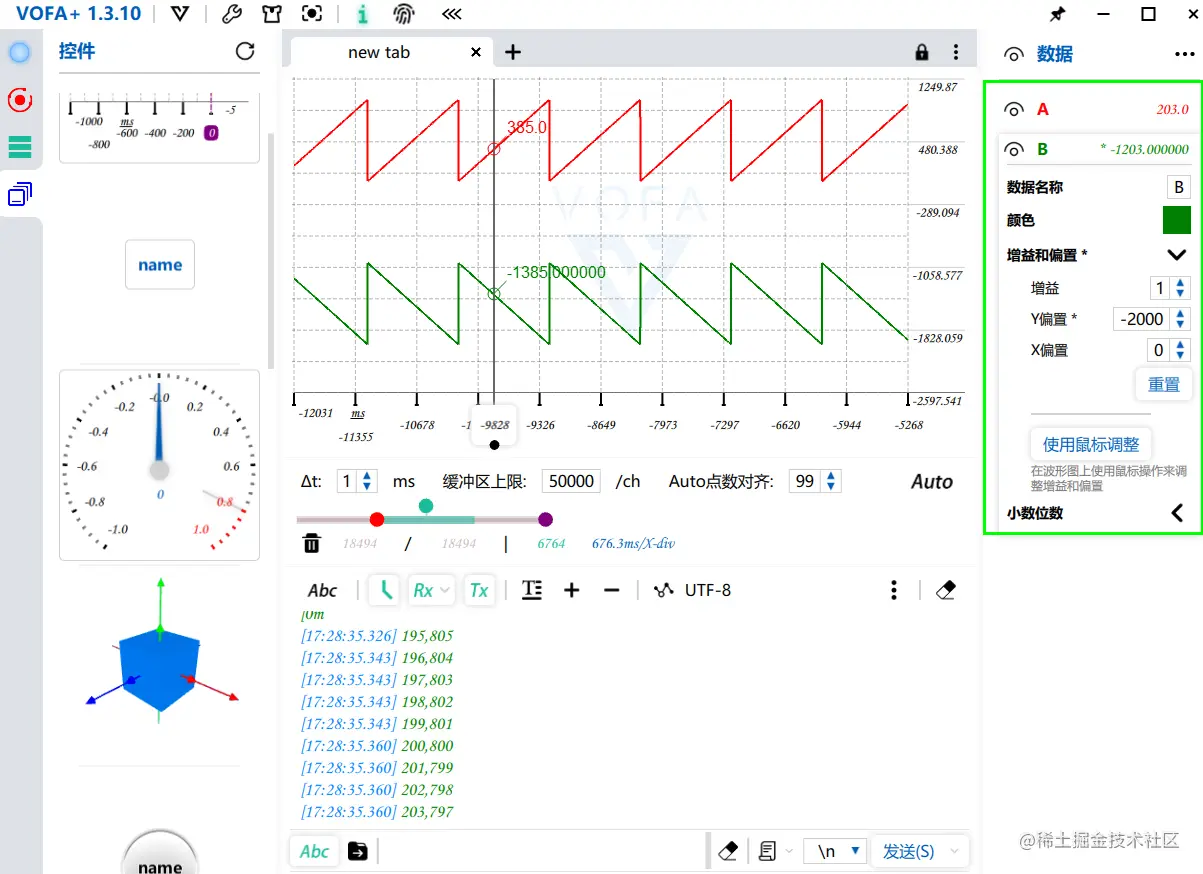Click the Abc text mode icon in toolbar
1203x874 pixels.
322,590
